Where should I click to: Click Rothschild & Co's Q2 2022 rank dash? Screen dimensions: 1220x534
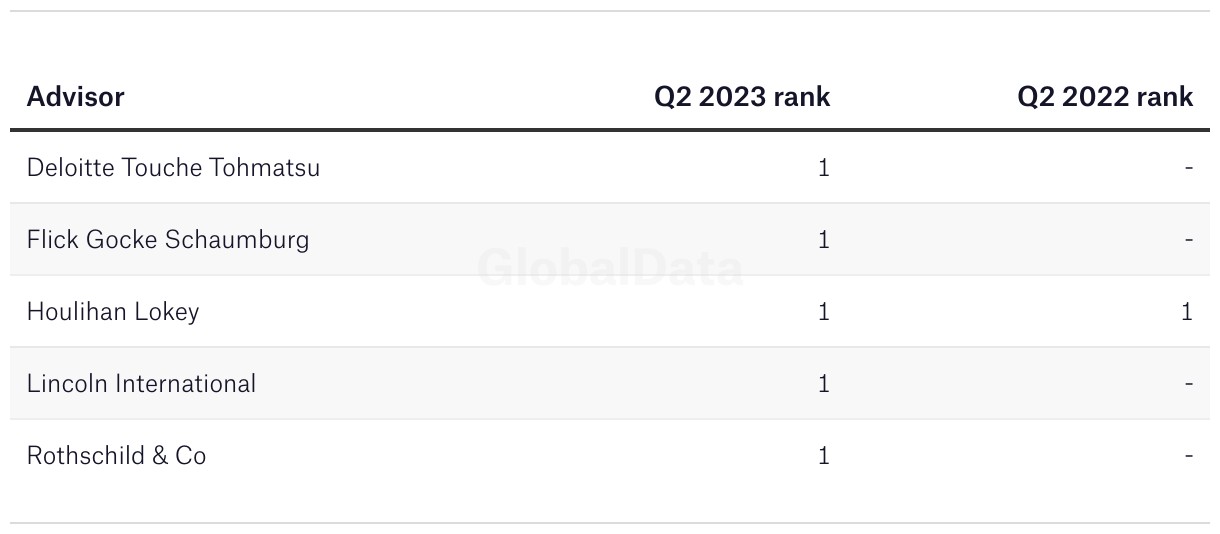1188,456
